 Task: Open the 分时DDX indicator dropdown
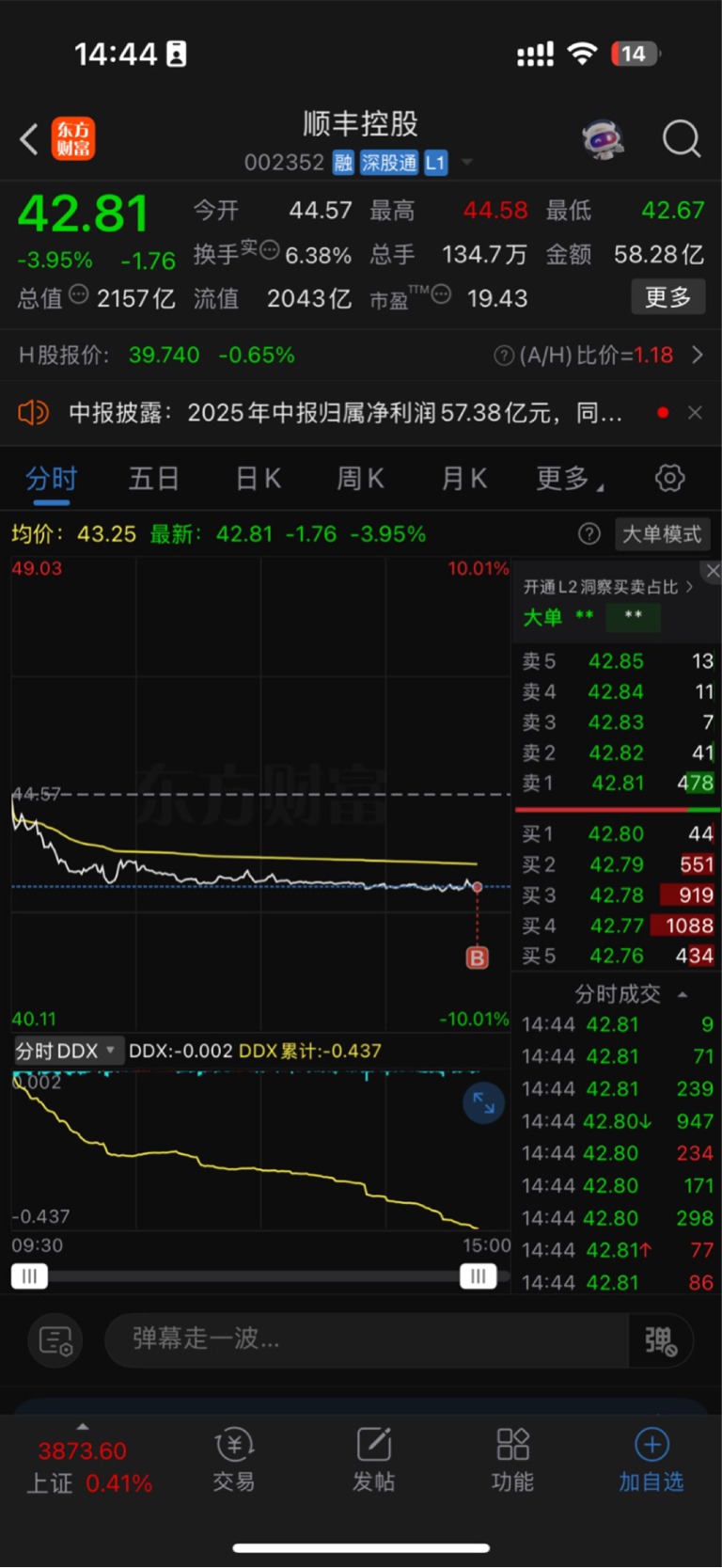(x=68, y=1051)
